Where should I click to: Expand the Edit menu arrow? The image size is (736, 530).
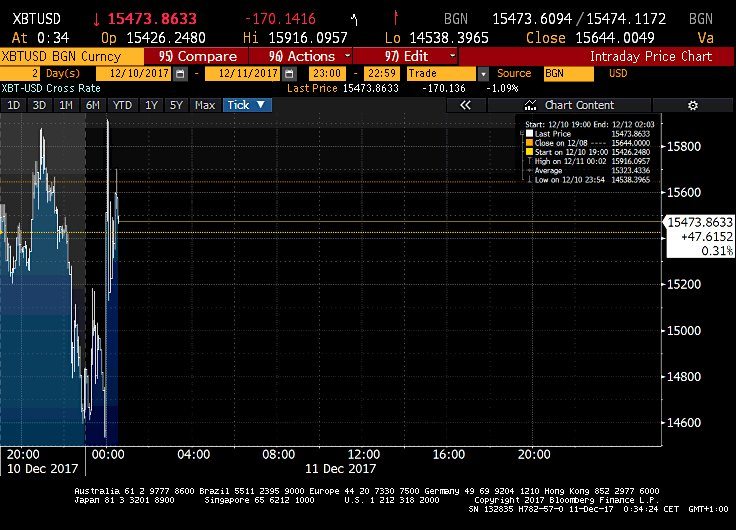click(x=452, y=55)
